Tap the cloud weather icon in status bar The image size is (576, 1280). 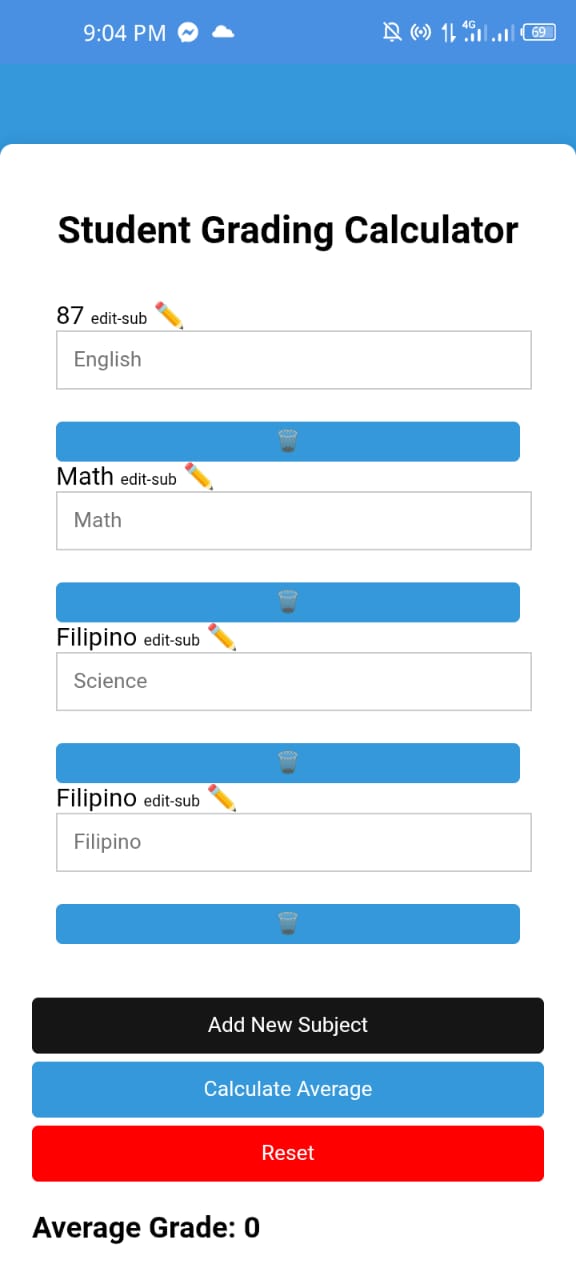222,32
